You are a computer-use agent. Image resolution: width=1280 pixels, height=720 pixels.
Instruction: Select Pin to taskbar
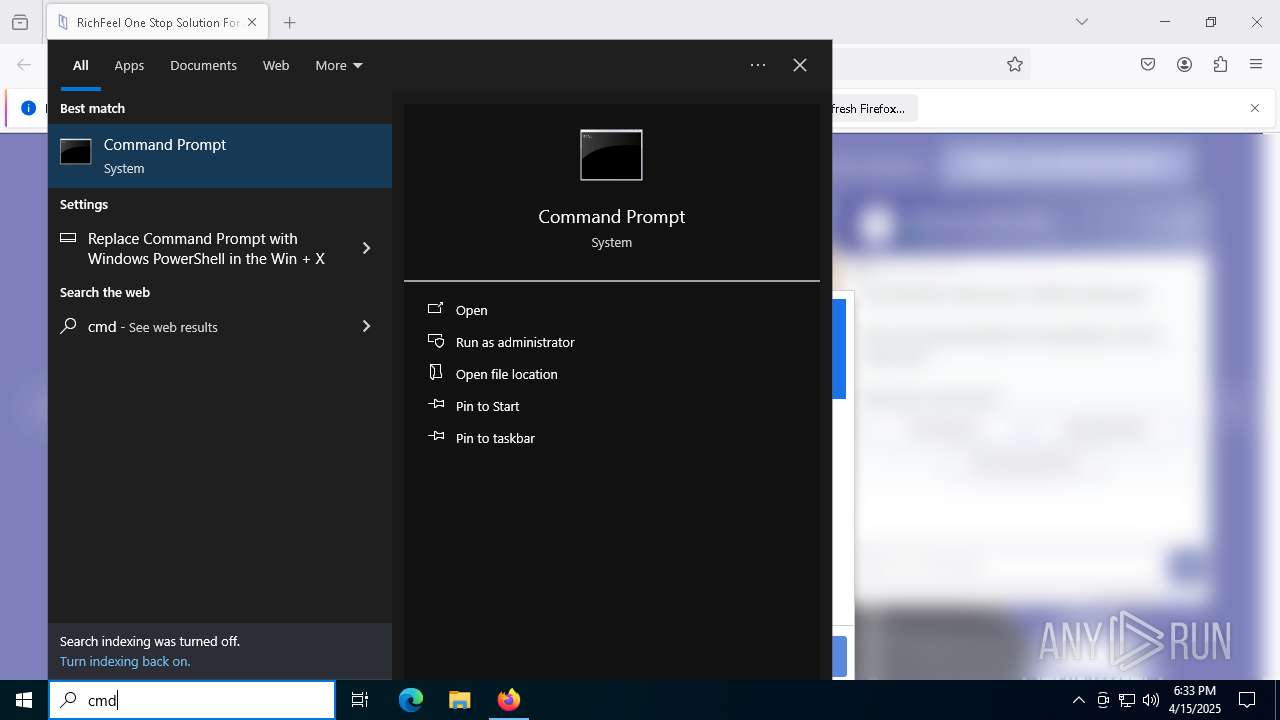point(612,438)
